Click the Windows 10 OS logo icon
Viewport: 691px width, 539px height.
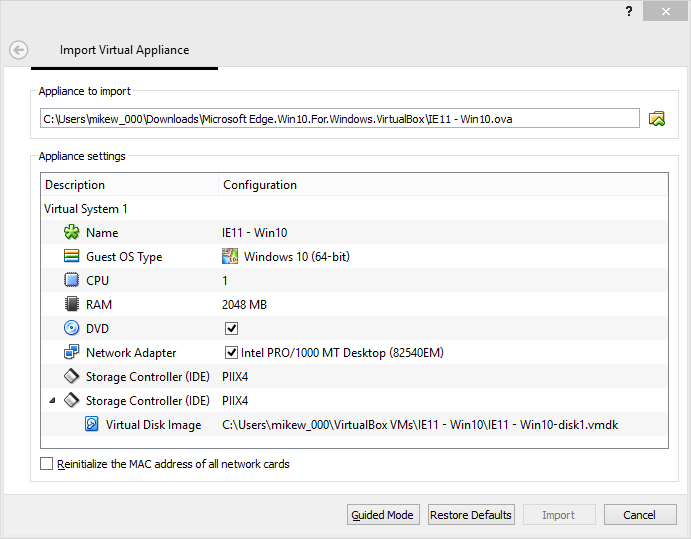pyautogui.click(x=230, y=256)
